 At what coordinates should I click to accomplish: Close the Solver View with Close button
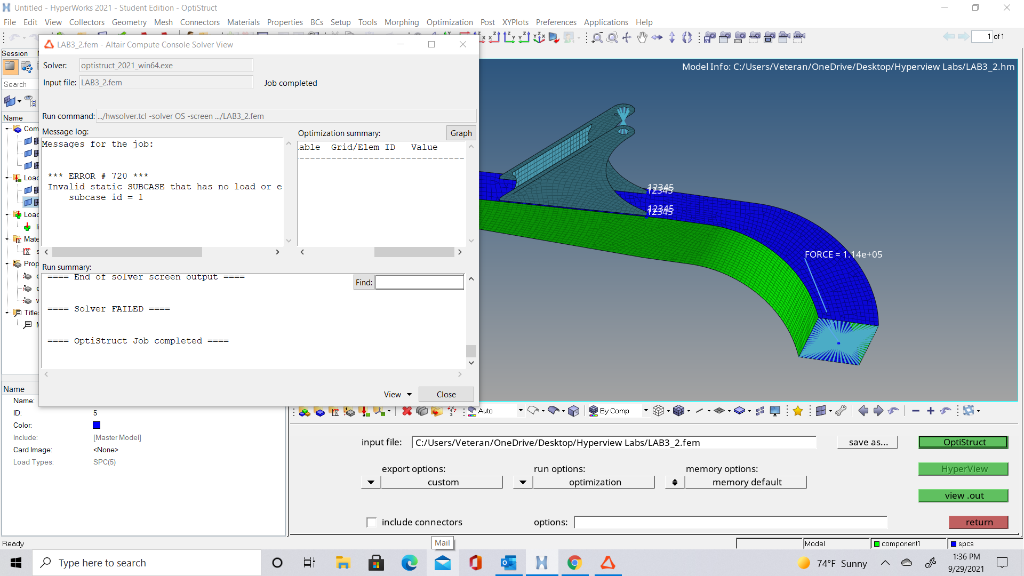tap(446, 394)
